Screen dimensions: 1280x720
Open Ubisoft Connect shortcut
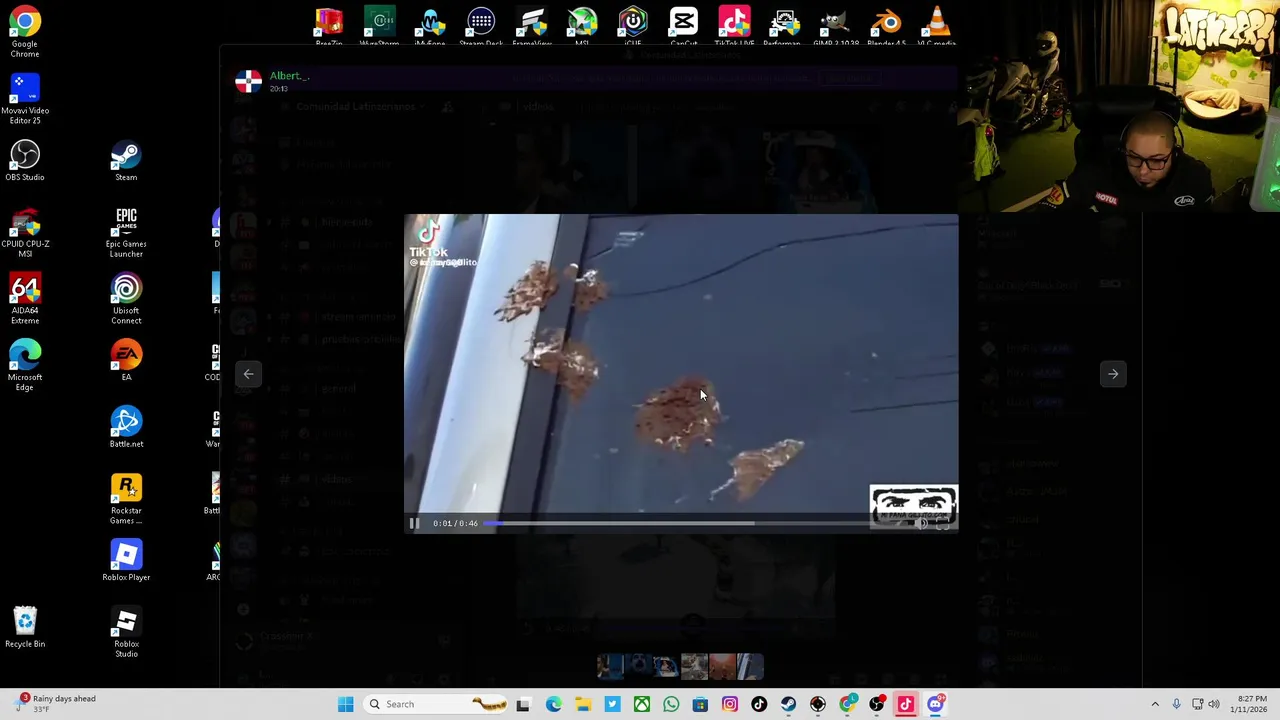pos(126,298)
